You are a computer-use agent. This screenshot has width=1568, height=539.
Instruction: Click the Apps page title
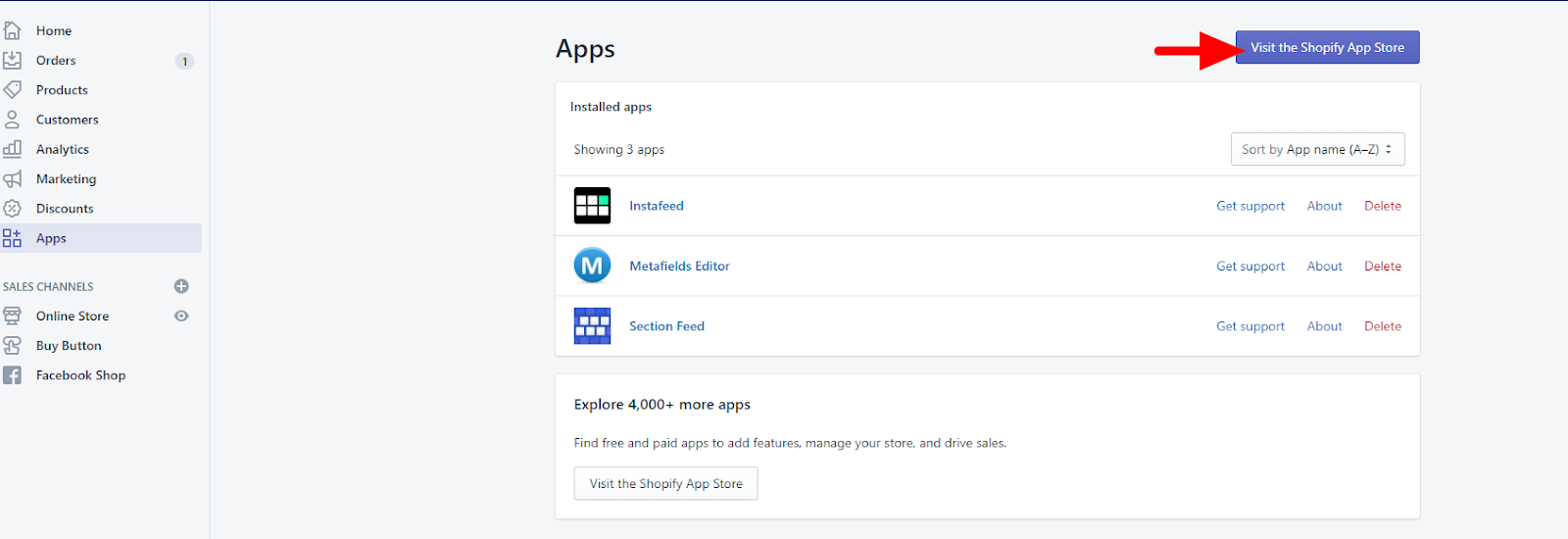[x=585, y=49]
